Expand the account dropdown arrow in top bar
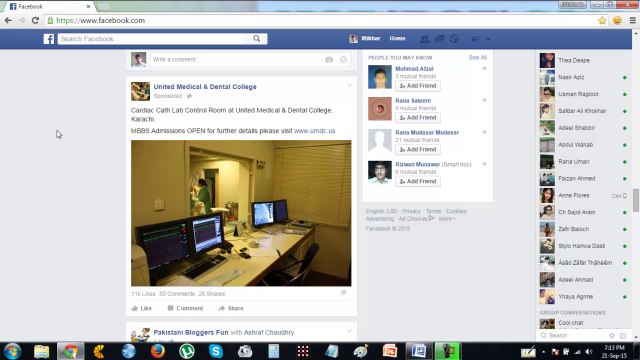The height and width of the screenshot is (360, 640). (488, 39)
